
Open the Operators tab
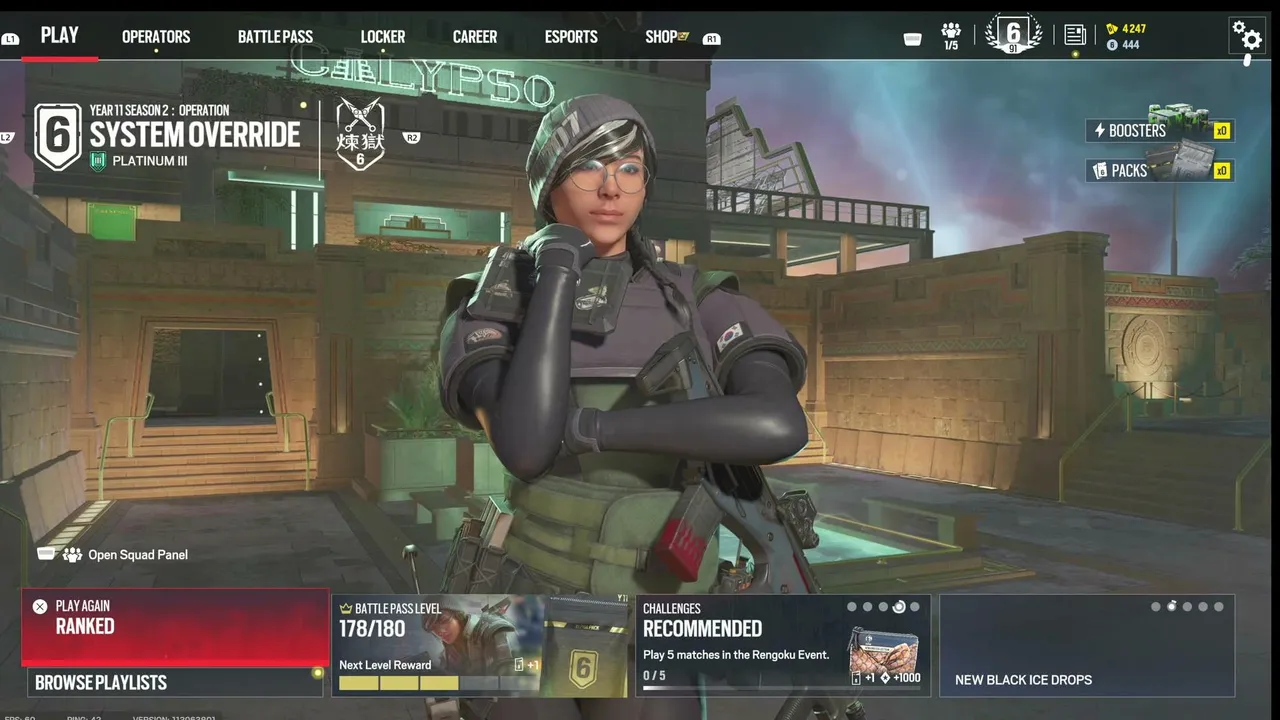[x=156, y=37]
